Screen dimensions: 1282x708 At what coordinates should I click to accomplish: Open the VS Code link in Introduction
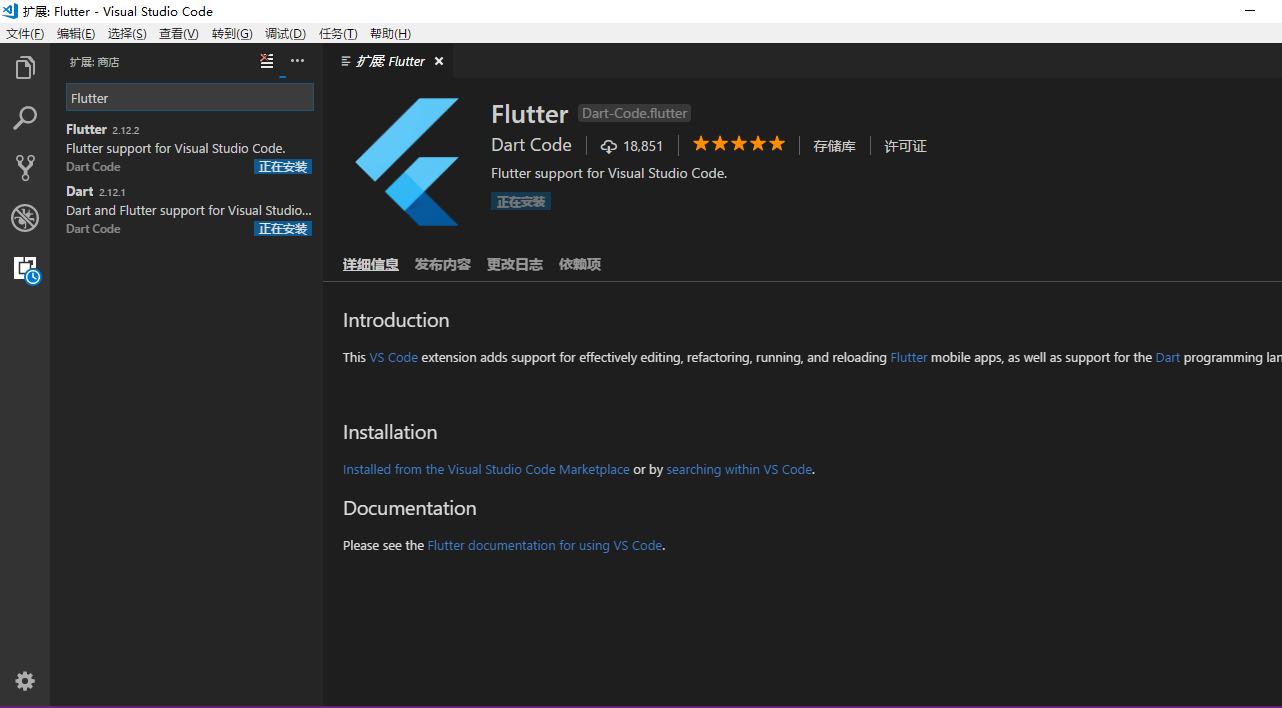pyautogui.click(x=394, y=357)
